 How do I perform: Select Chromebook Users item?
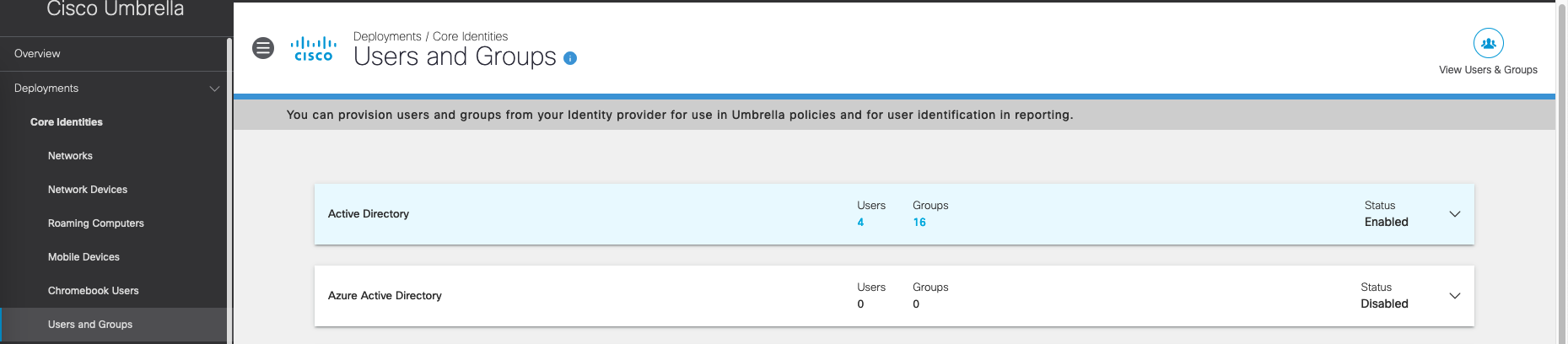pos(93,291)
